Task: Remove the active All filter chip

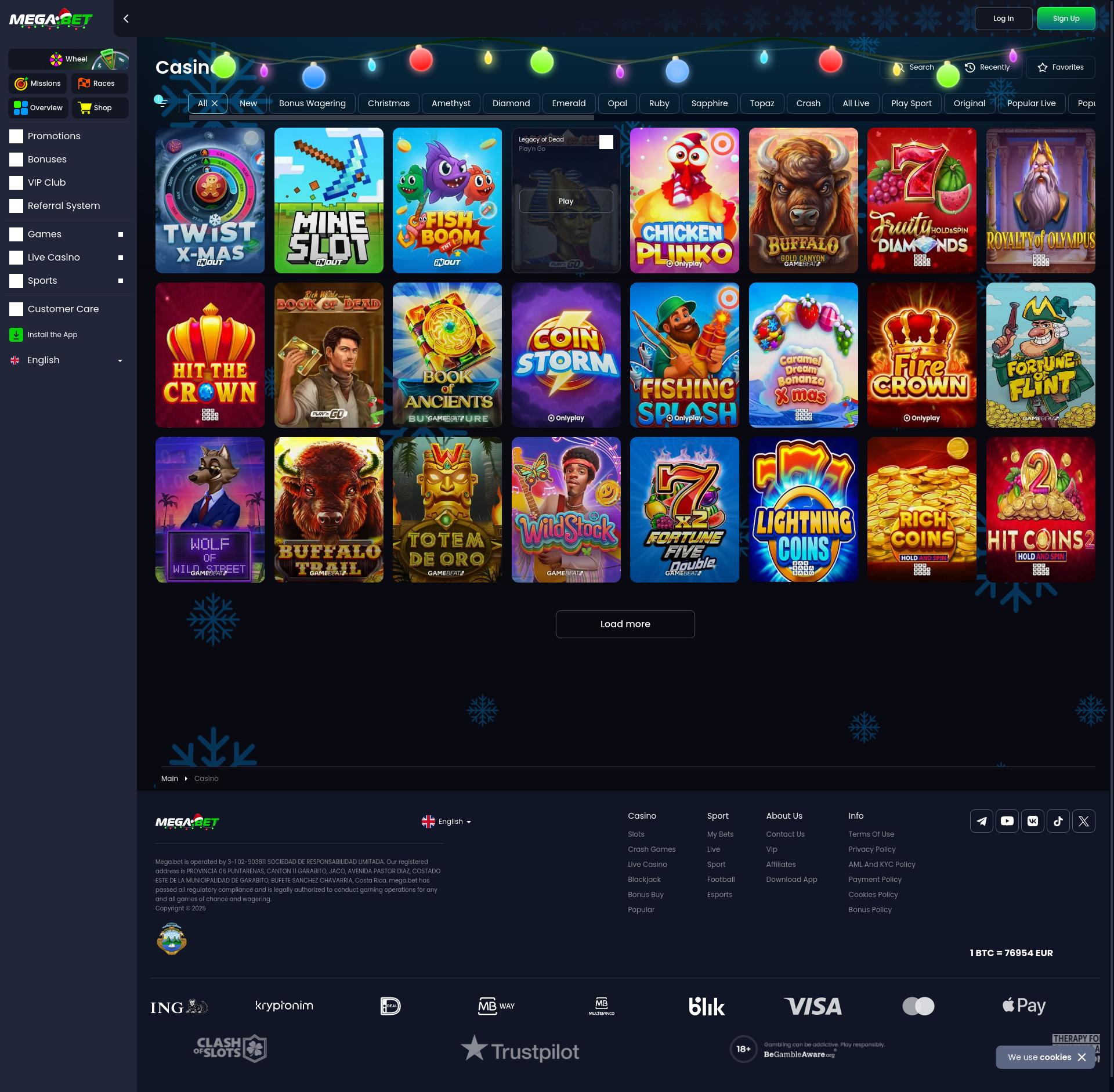Action: point(214,103)
